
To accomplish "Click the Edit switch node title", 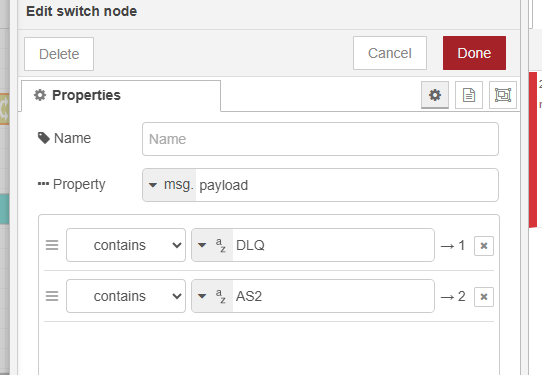I will (x=82, y=11).
